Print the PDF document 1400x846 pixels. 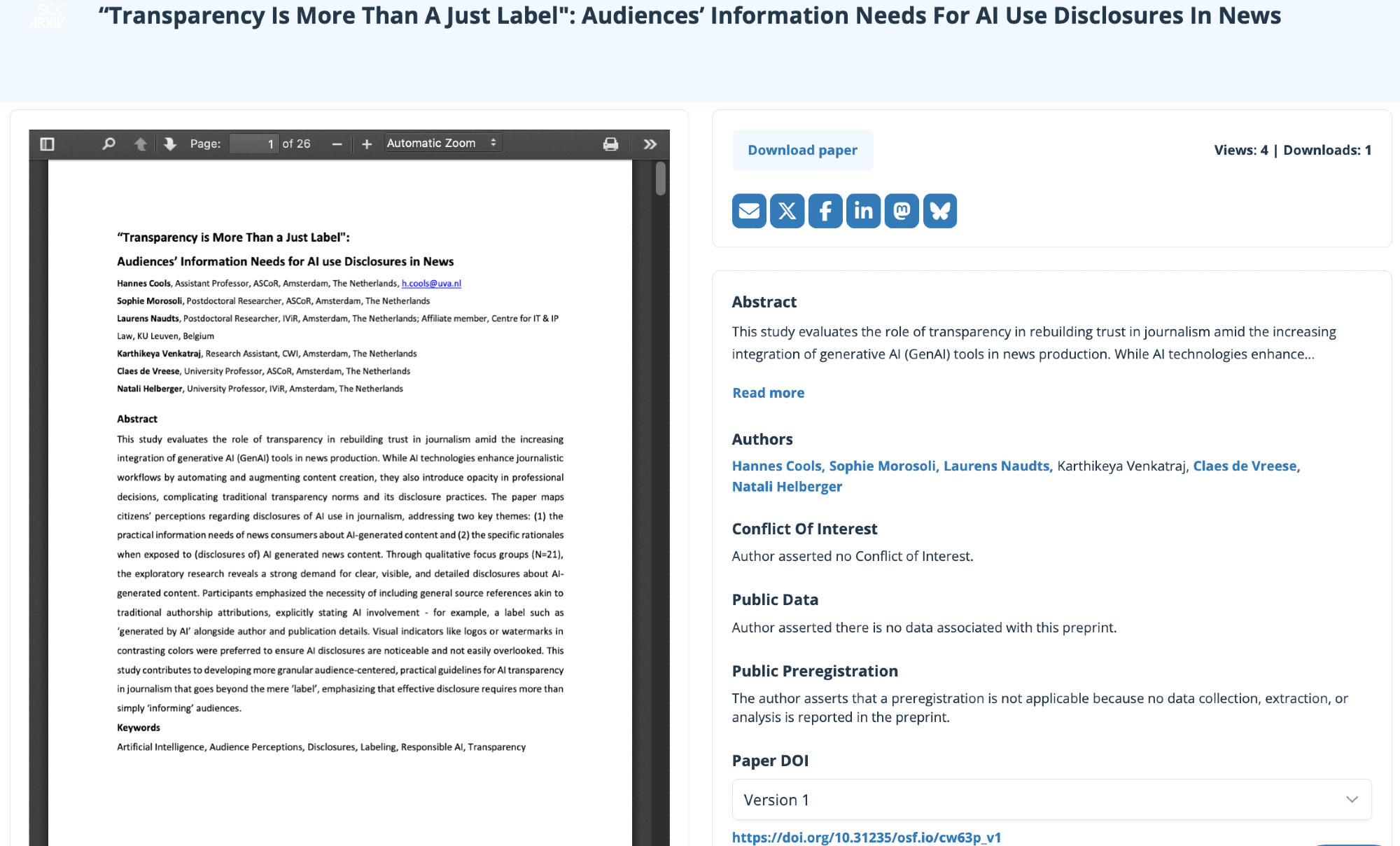(610, 144)
